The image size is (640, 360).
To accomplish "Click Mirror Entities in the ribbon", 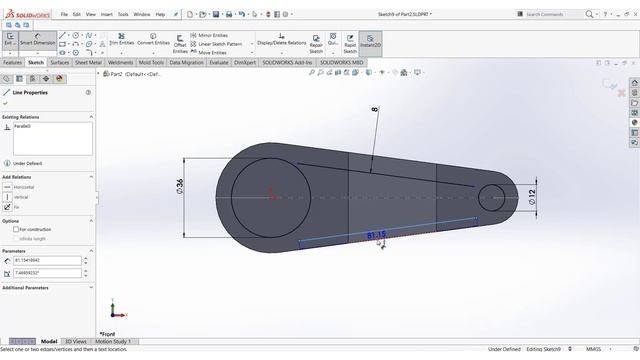I will coord(209,36).
